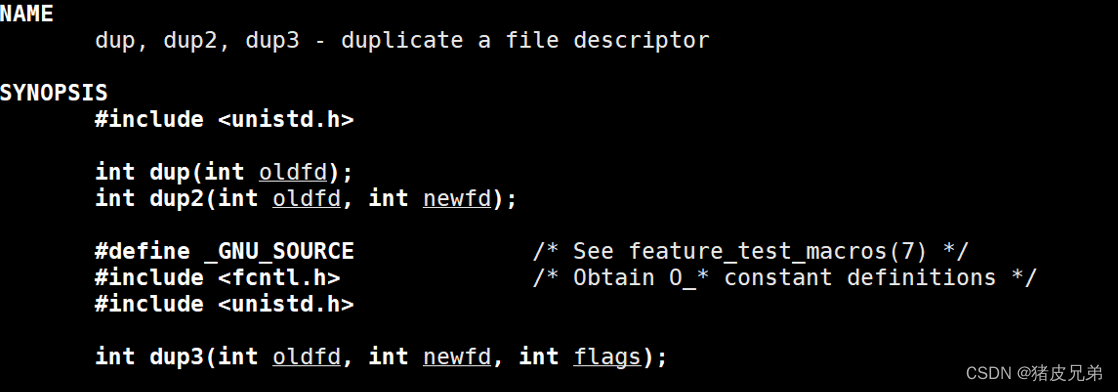Click the underlined newfd in dup3()
Image resolution: width=1118 pixels, height=392 pixels.
coord(457,356)
